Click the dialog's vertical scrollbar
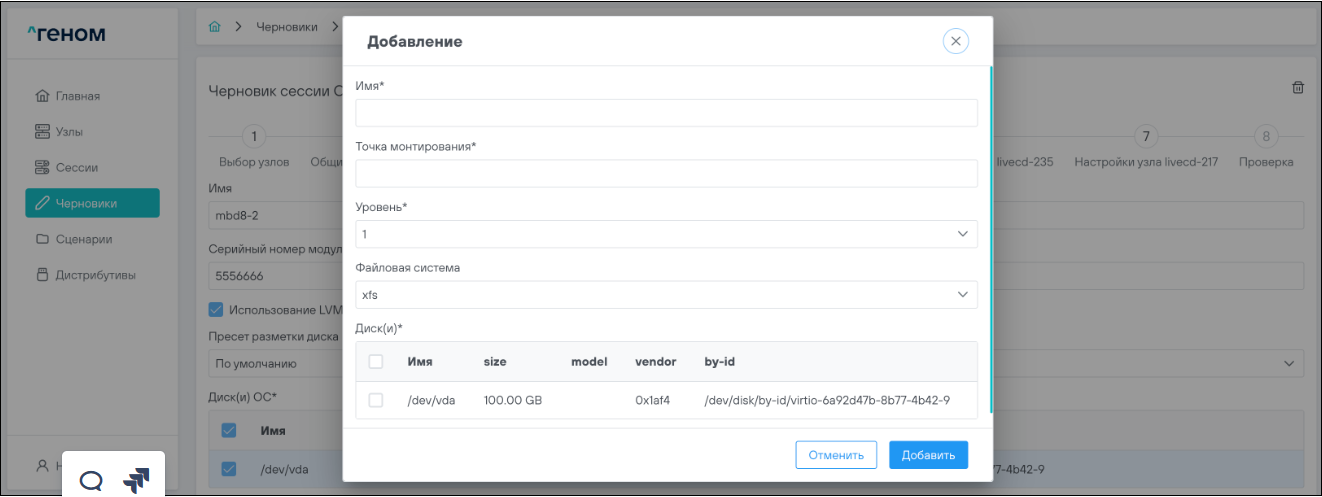Viewport: 1322px width, 497px height. (x=991, y=240)
